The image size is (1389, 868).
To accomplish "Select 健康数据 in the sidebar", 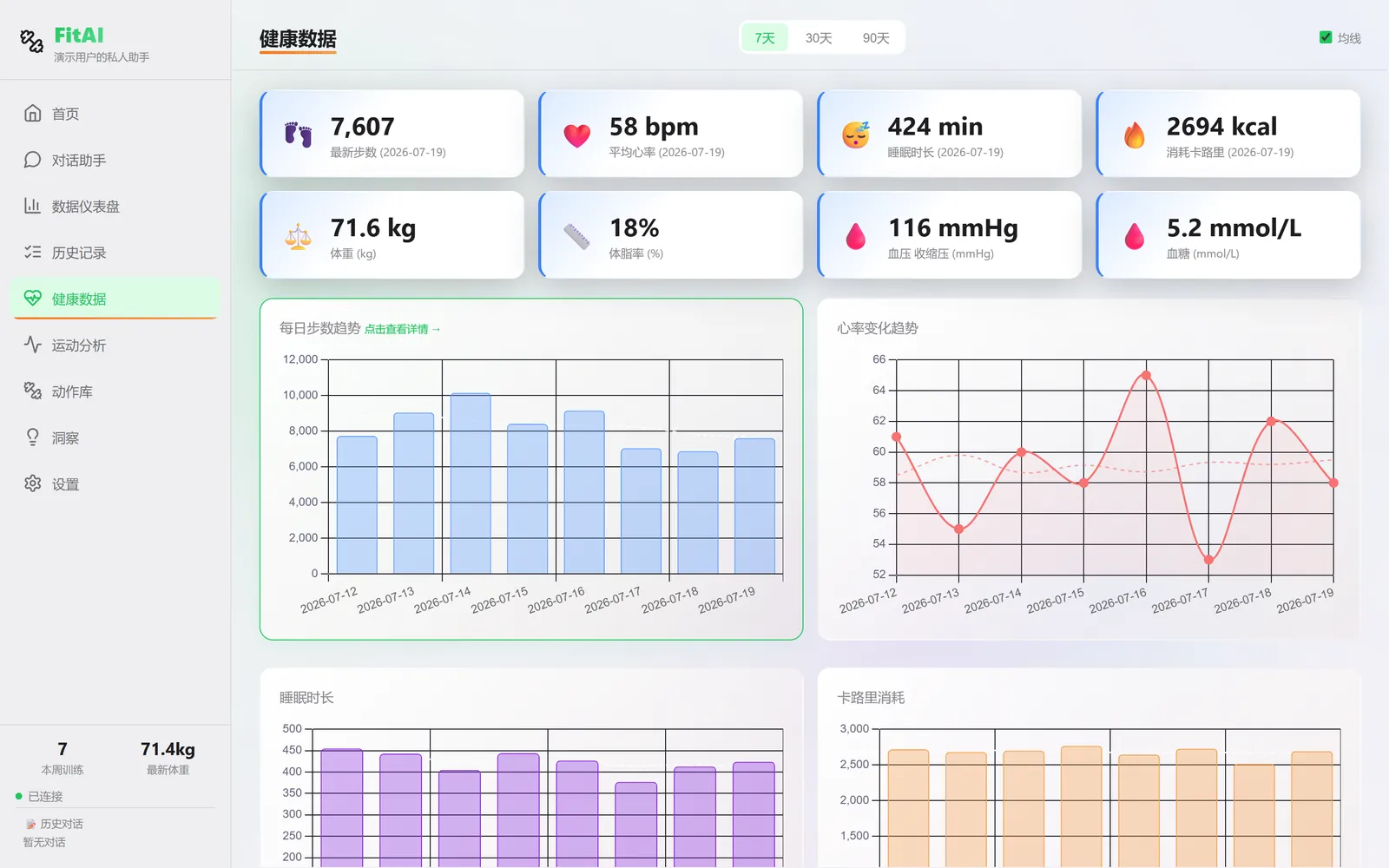I will pyautogui.click(x=115, y=299).
